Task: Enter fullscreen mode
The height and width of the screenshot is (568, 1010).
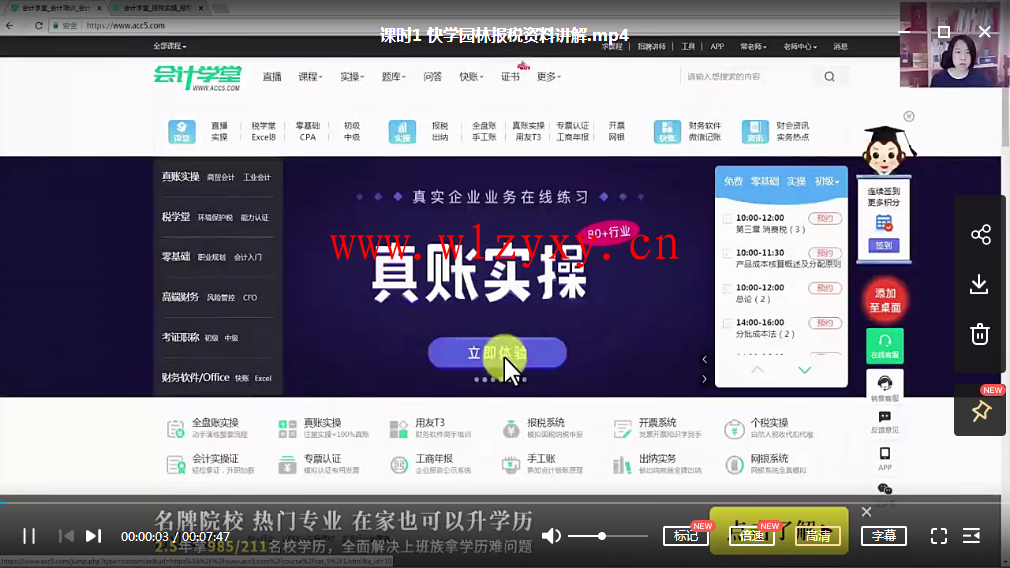Action: point(939,536)
